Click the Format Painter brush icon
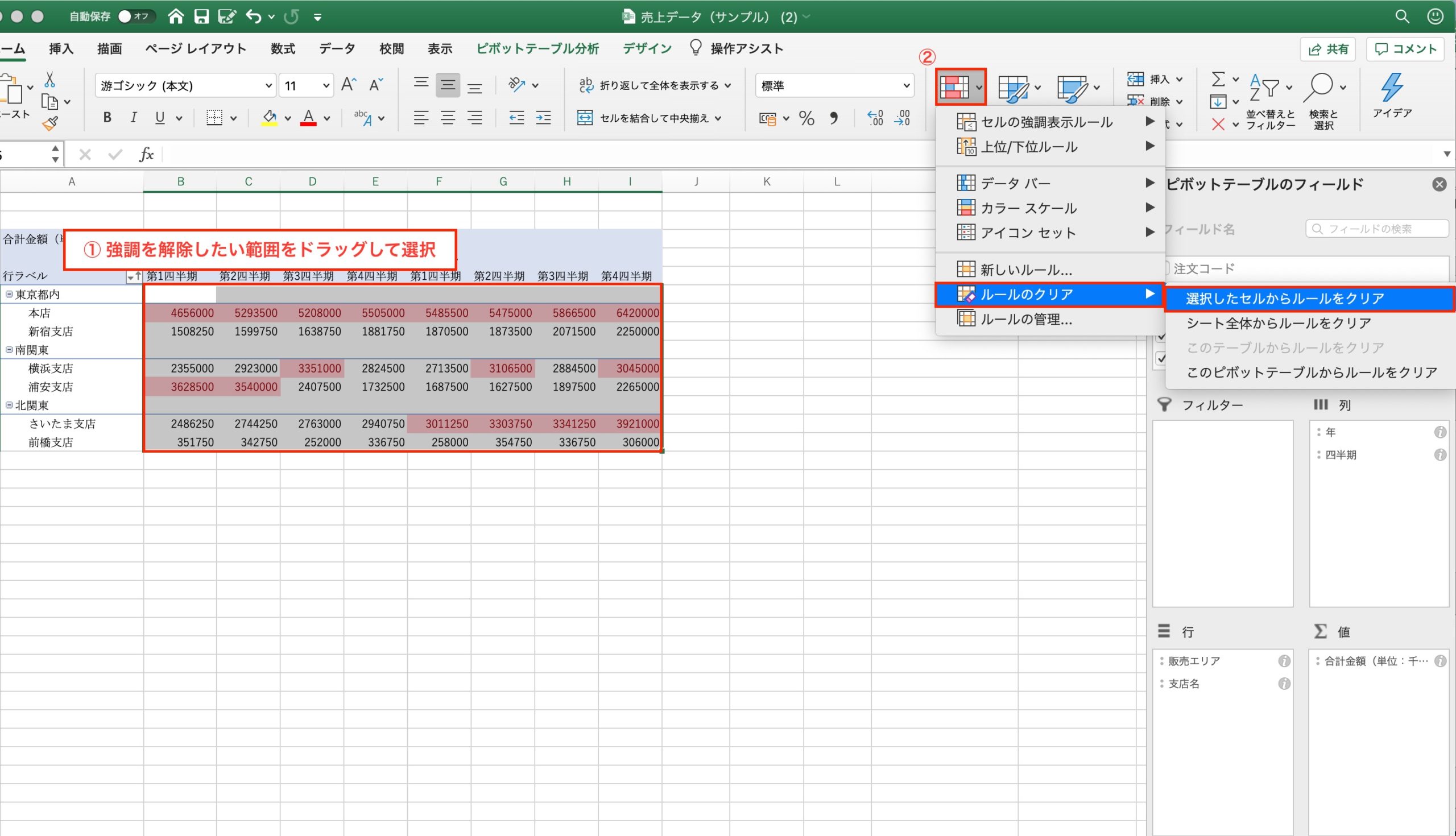This screenshot has width=1456, height=836. 50,123
